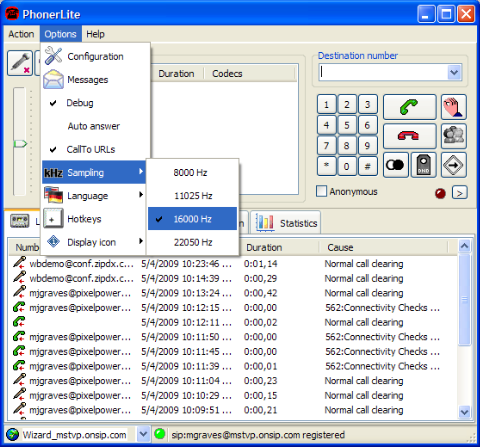Image resolution: width=480 pixels, height=447 pixels.
Task: Click the call log scrollbar up arrow
Action: (464, 246)
